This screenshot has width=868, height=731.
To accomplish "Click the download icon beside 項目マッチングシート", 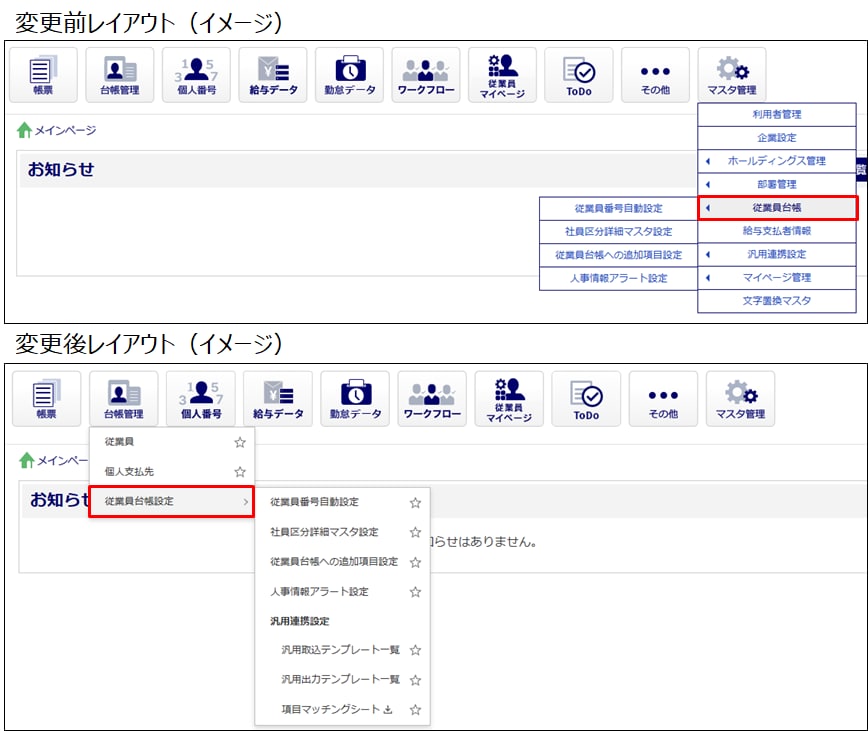I will coord(388,710).
